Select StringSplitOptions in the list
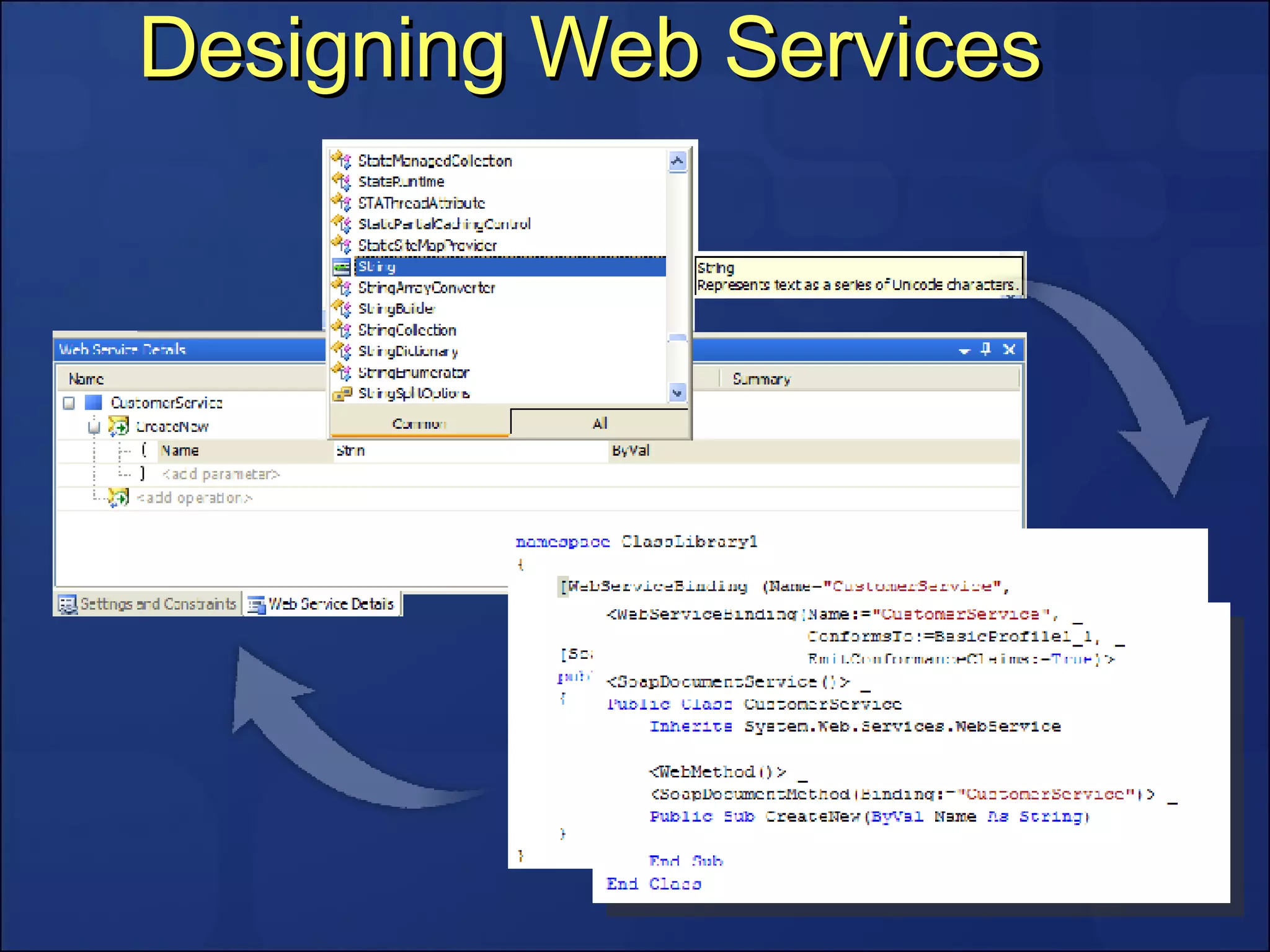 click(x=414, y=394)
